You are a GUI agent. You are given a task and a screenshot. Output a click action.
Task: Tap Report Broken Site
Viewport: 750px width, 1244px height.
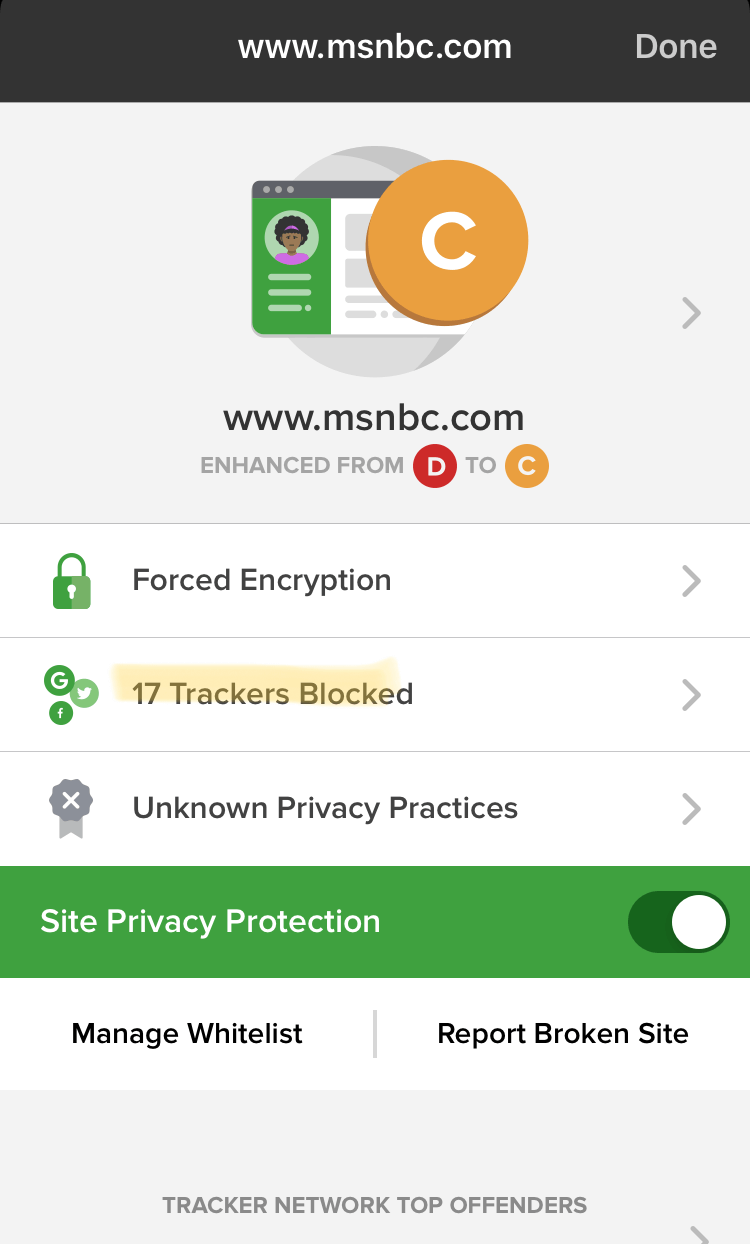click(563, 1033)
